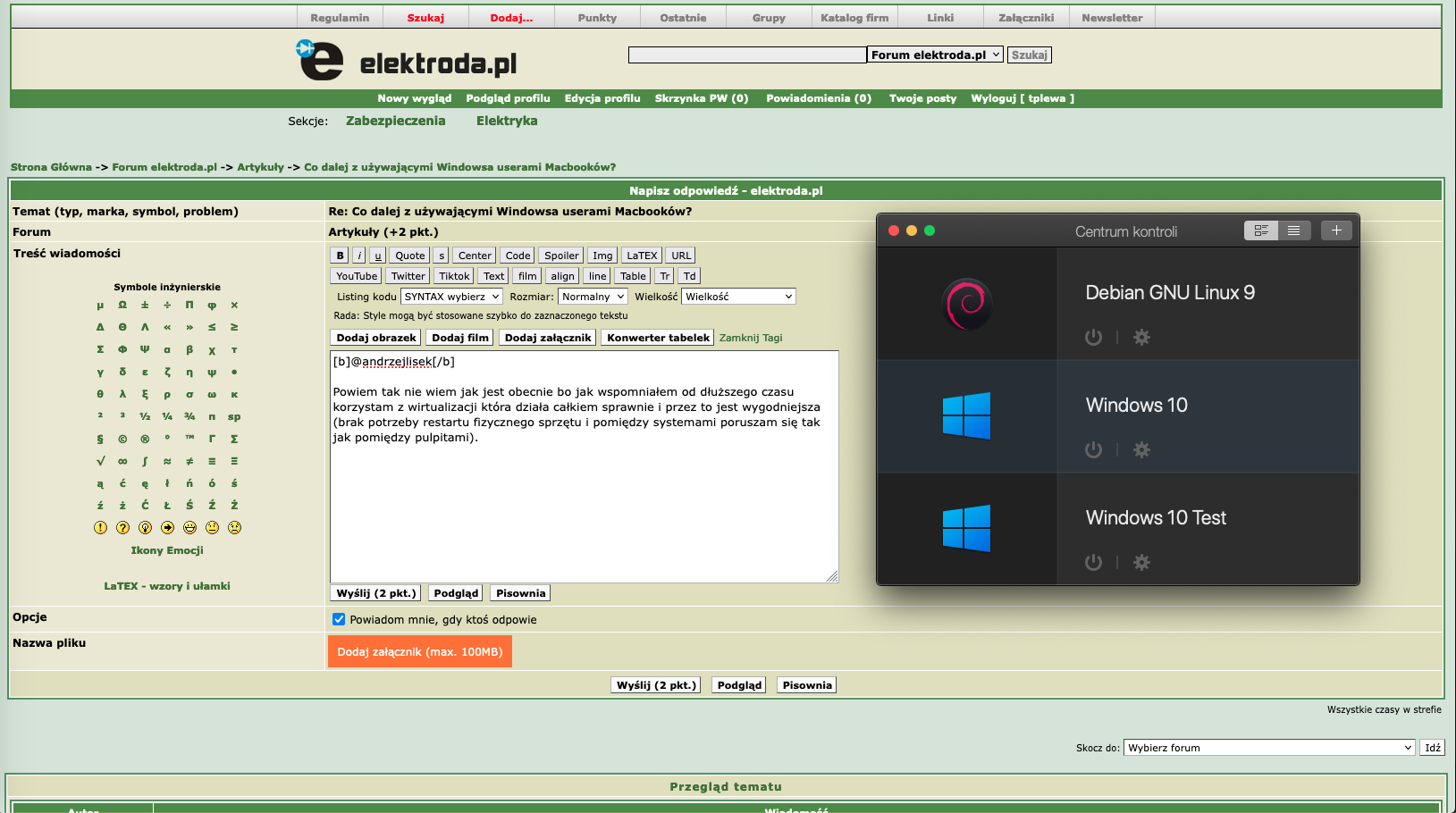Insert the Delta (Δ) symbol

tap(100, 328)
